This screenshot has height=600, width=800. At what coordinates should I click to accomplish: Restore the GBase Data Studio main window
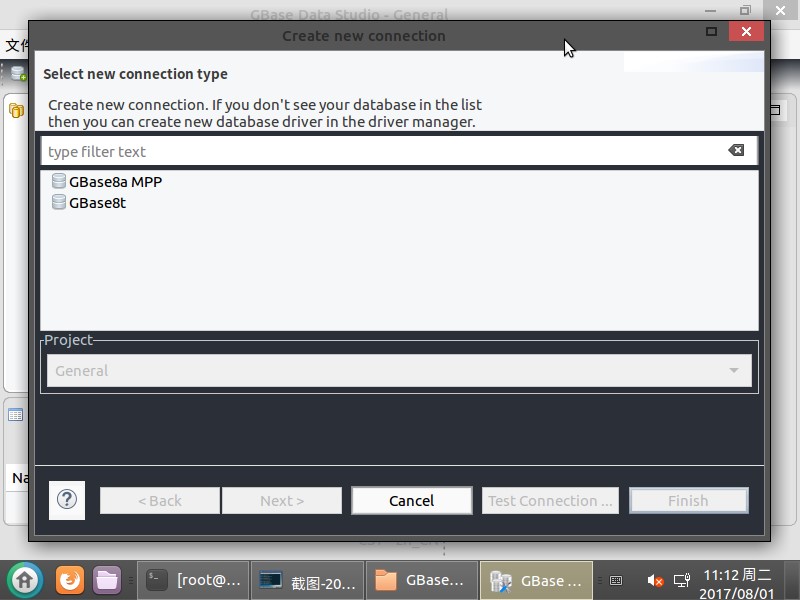[x=745, y=10]
